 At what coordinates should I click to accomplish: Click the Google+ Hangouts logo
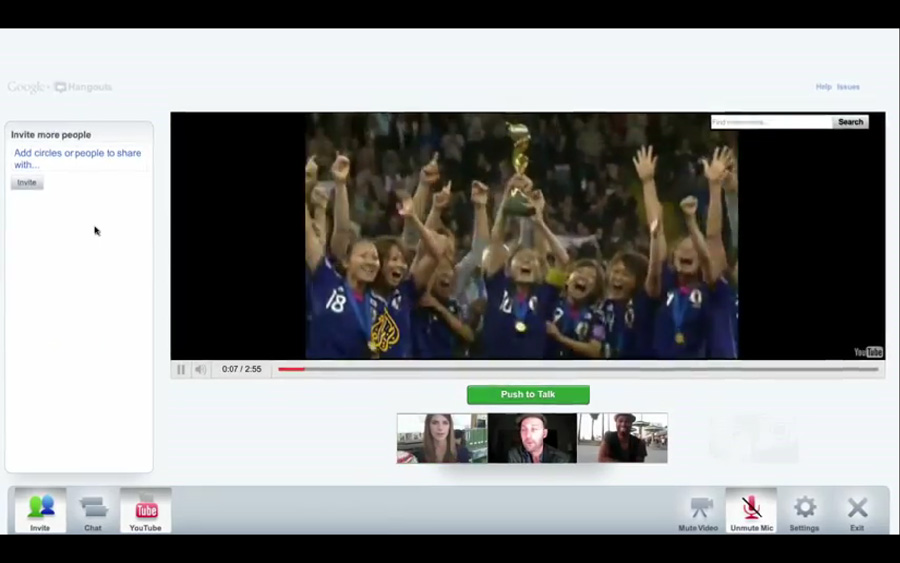60,88
